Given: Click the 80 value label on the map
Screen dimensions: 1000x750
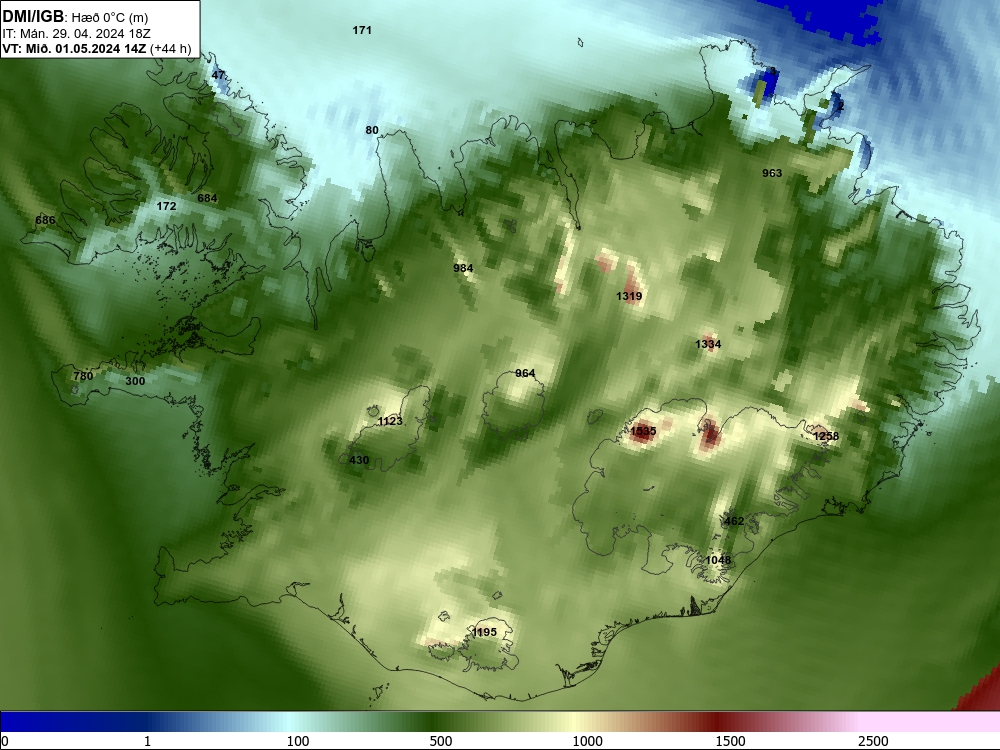Looking at the screenshot, I should (372, 130).
